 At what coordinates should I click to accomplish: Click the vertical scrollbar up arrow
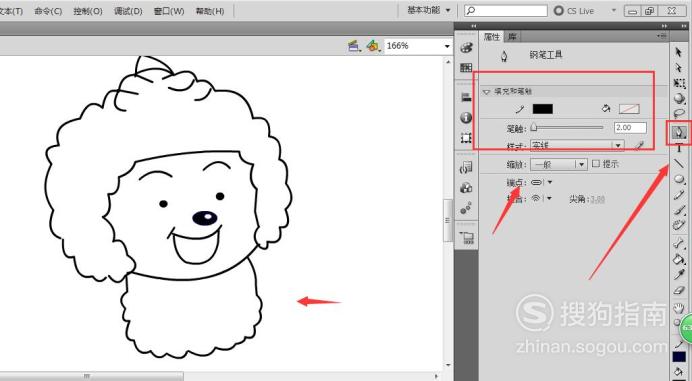[448, 62]
